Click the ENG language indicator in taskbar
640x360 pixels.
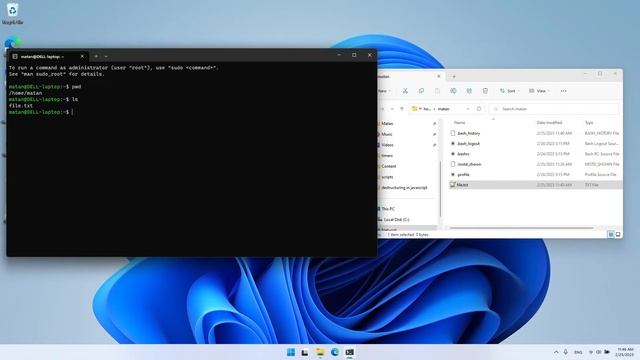coord(578,352)
